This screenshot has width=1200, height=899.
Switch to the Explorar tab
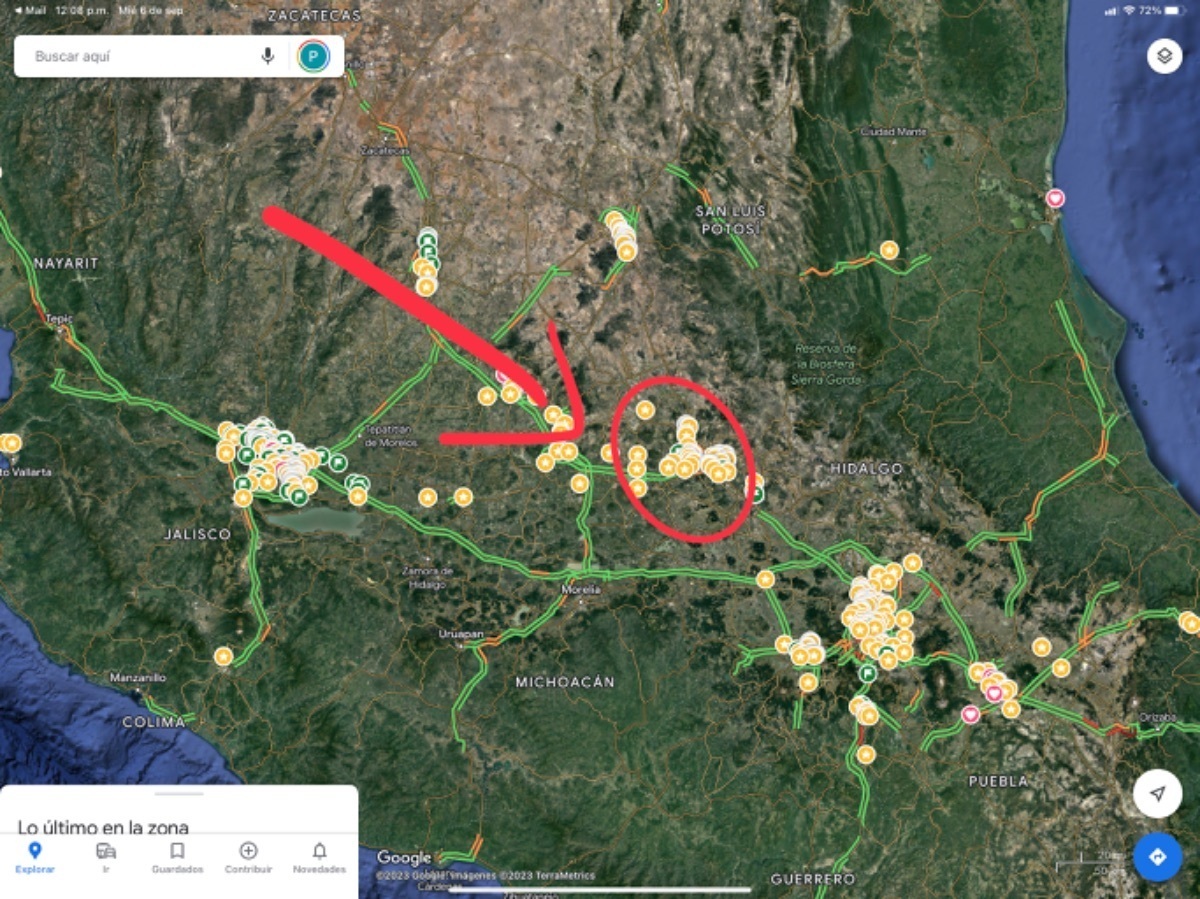pos(35,857)
